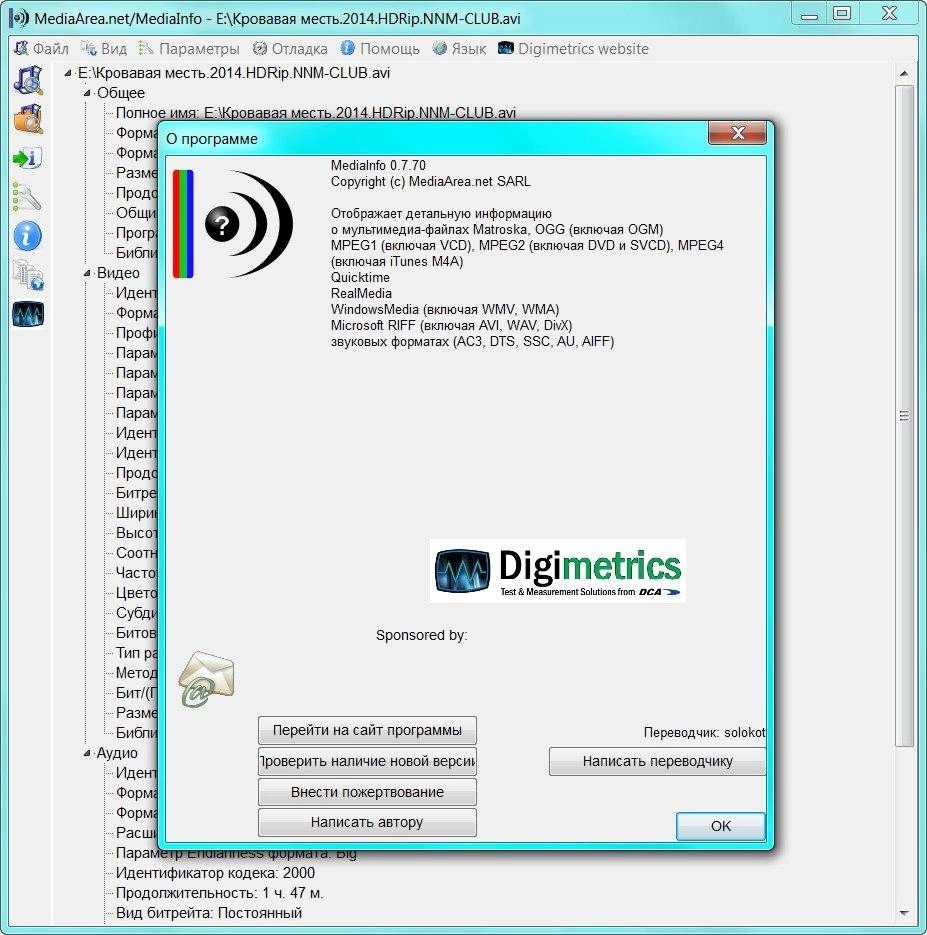Select the Видео tree node label
This screenshot has width=927, height=935.
tap(118, 273)
